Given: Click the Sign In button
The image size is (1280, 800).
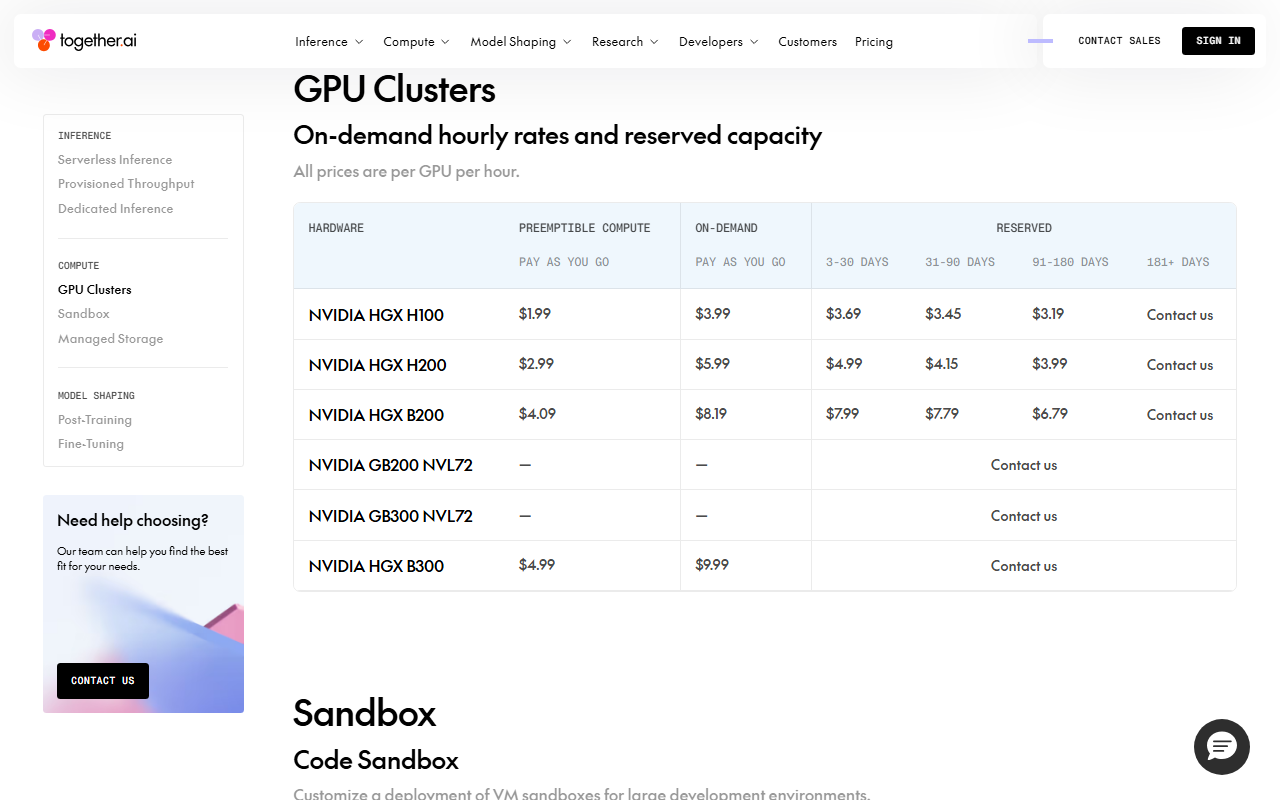Looking at the screenshot, I should coord(1218,41).
